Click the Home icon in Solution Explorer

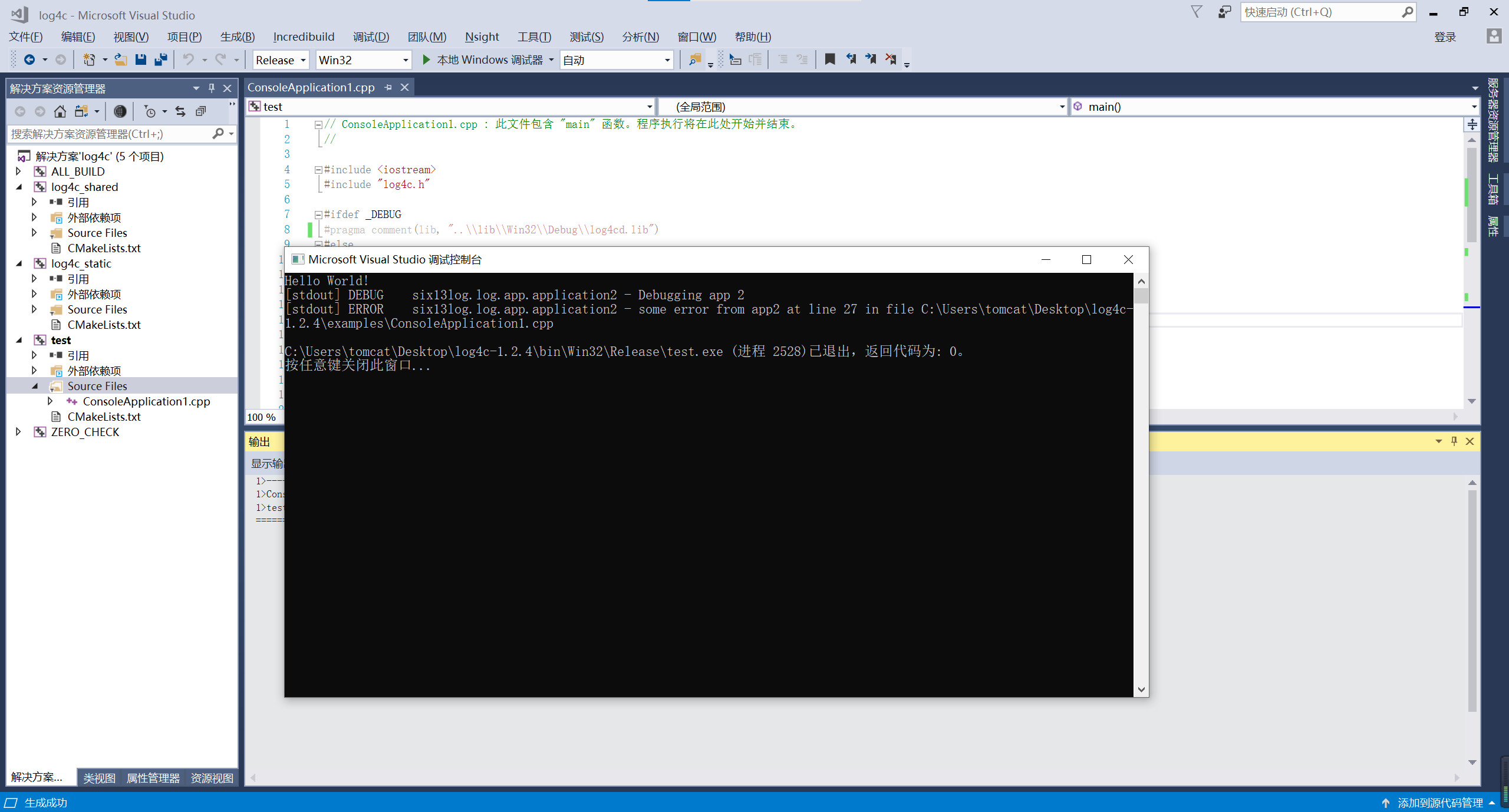pos(60,111)
